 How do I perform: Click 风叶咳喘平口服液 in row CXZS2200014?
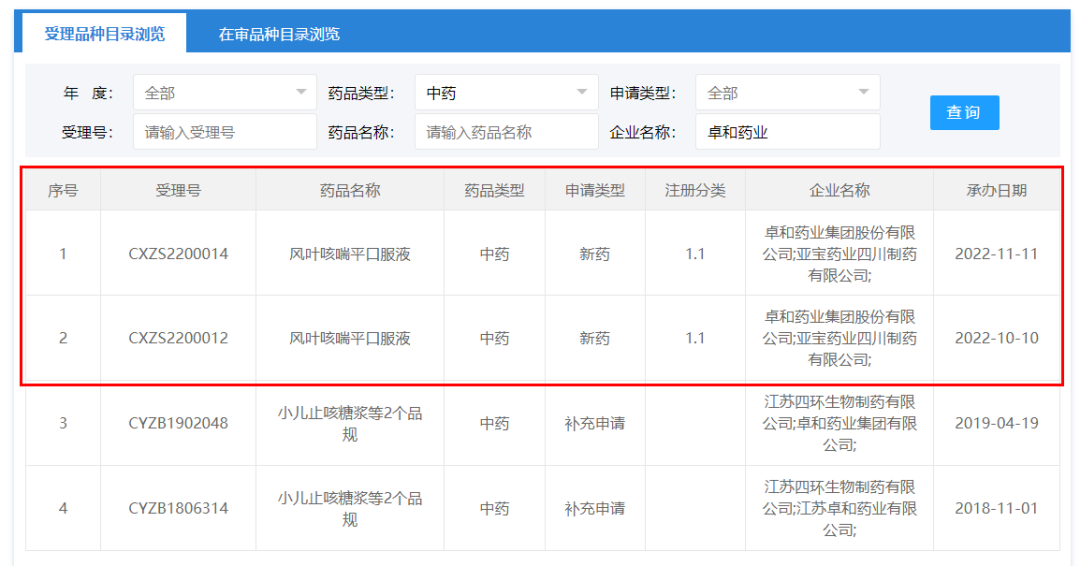(350, 254)
